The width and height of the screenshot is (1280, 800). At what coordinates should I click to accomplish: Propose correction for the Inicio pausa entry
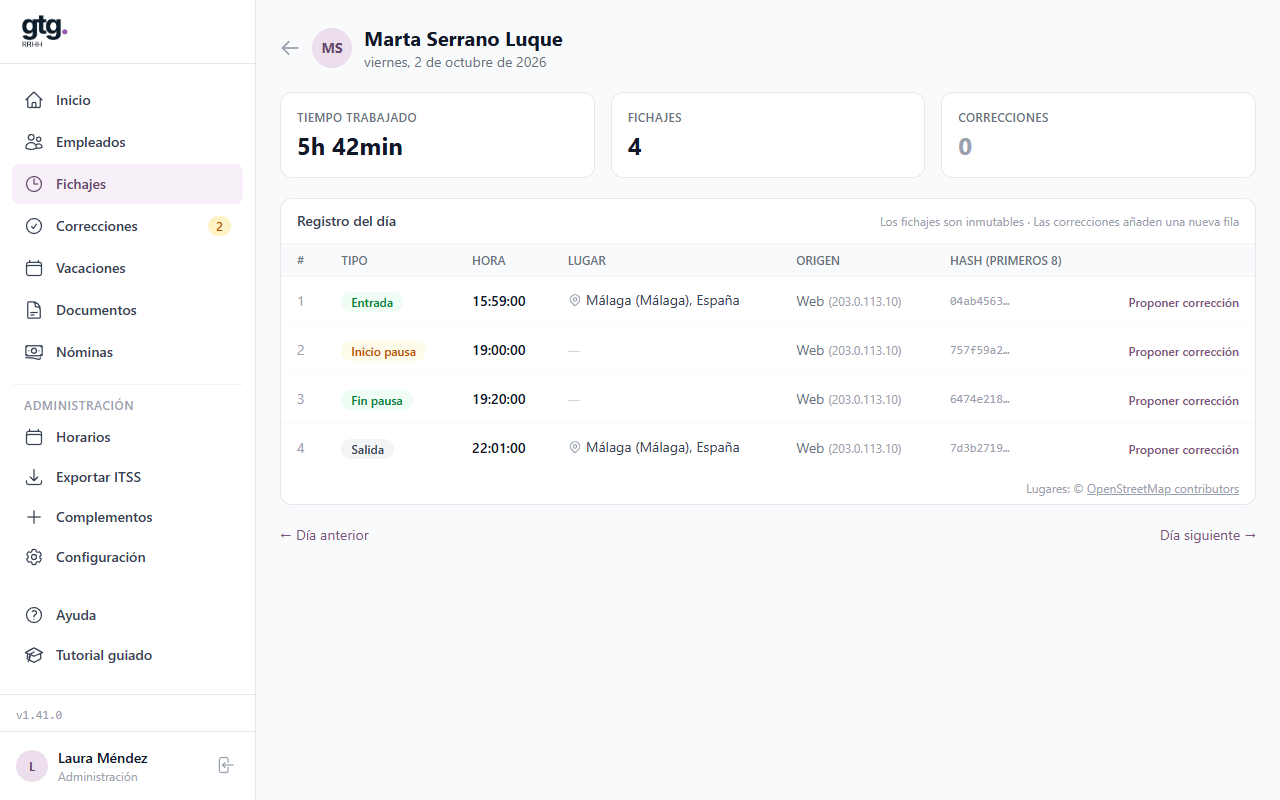1183,352
